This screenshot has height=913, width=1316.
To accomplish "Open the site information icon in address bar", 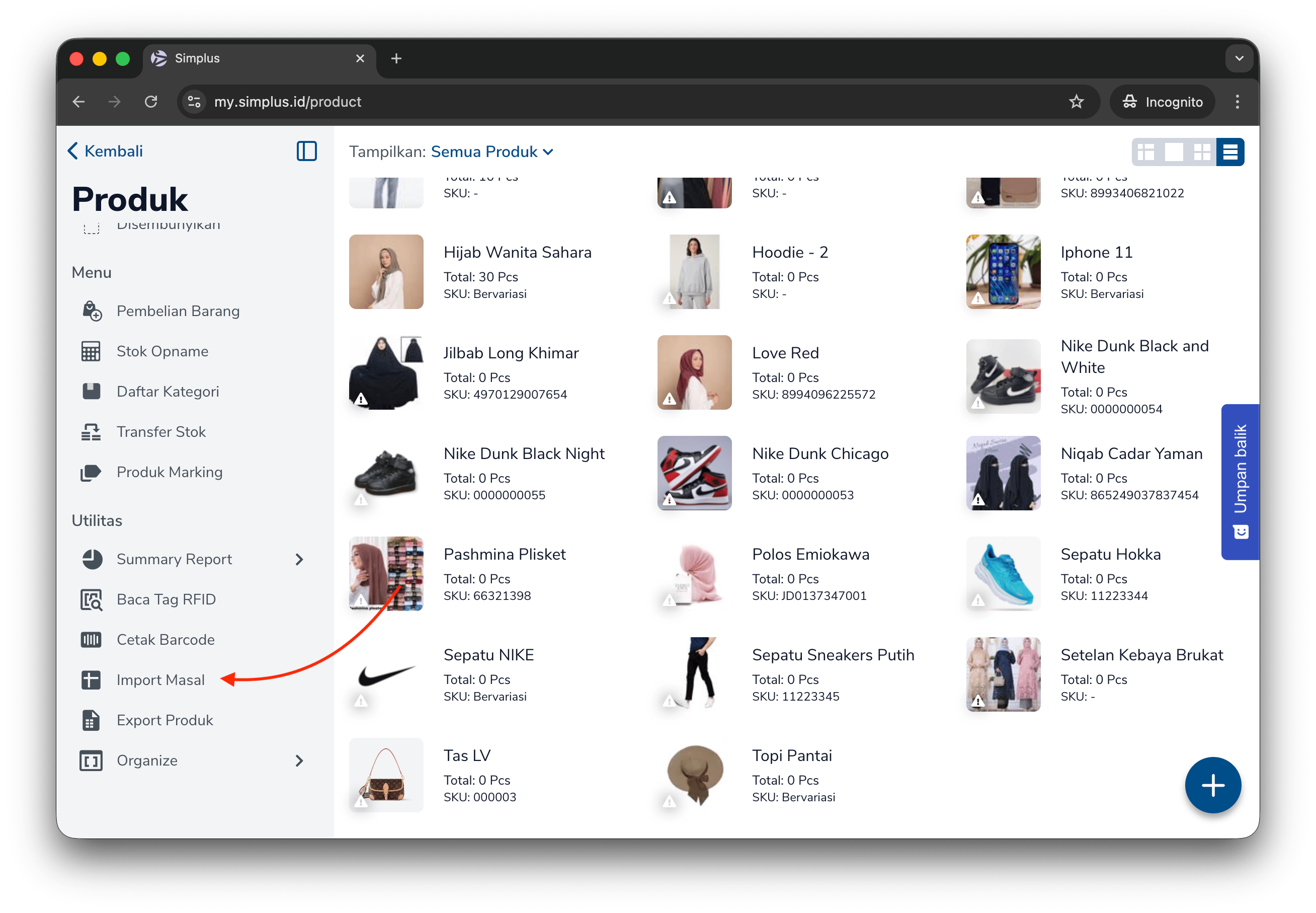I will click(194, 102).
